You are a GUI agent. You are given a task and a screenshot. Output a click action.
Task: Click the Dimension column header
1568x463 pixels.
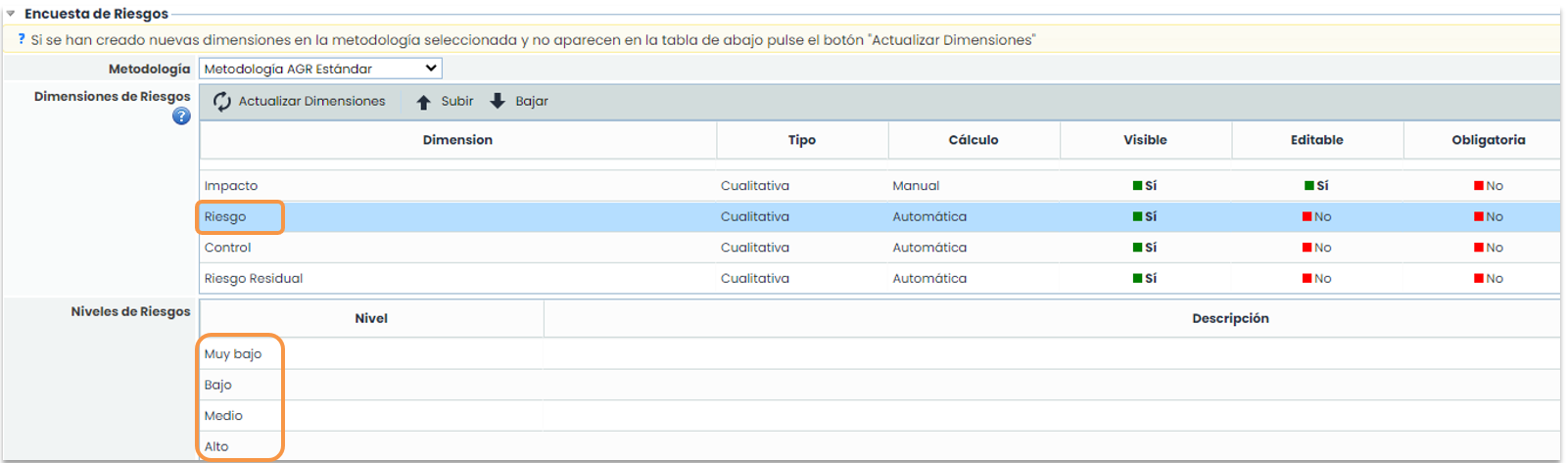click(x=457, y=140)
